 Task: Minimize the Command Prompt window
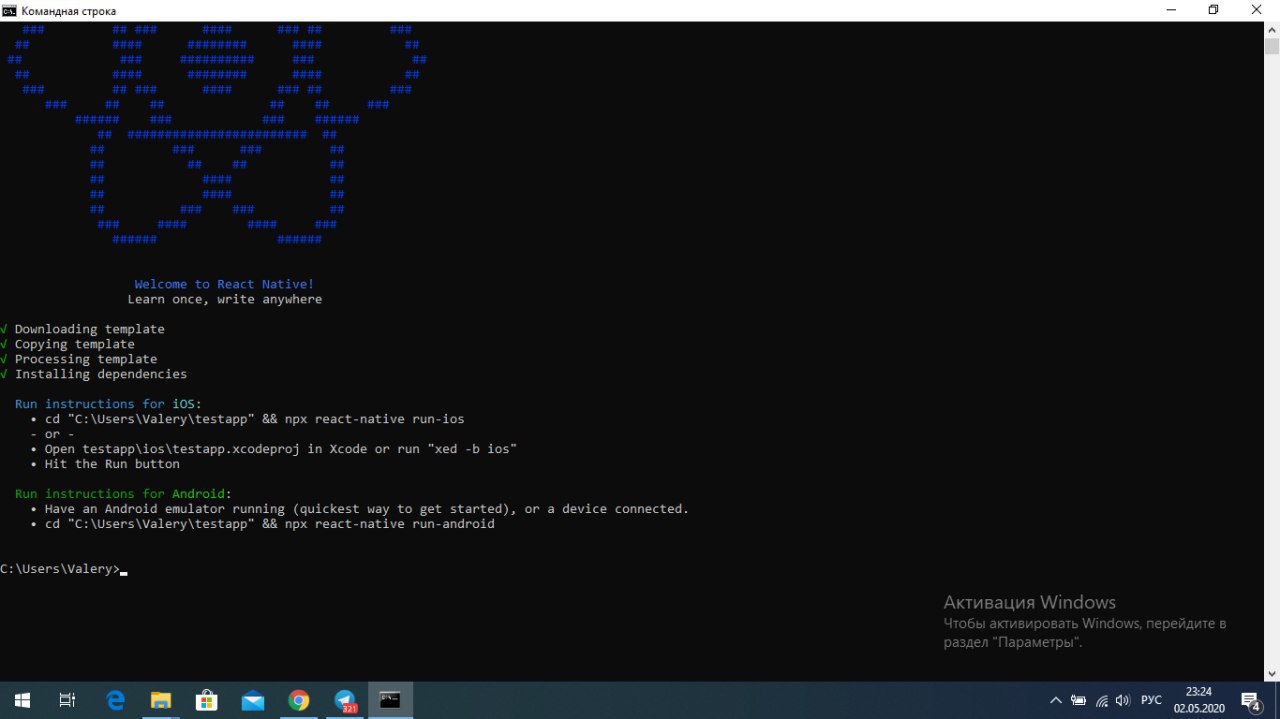point(1169,10)
